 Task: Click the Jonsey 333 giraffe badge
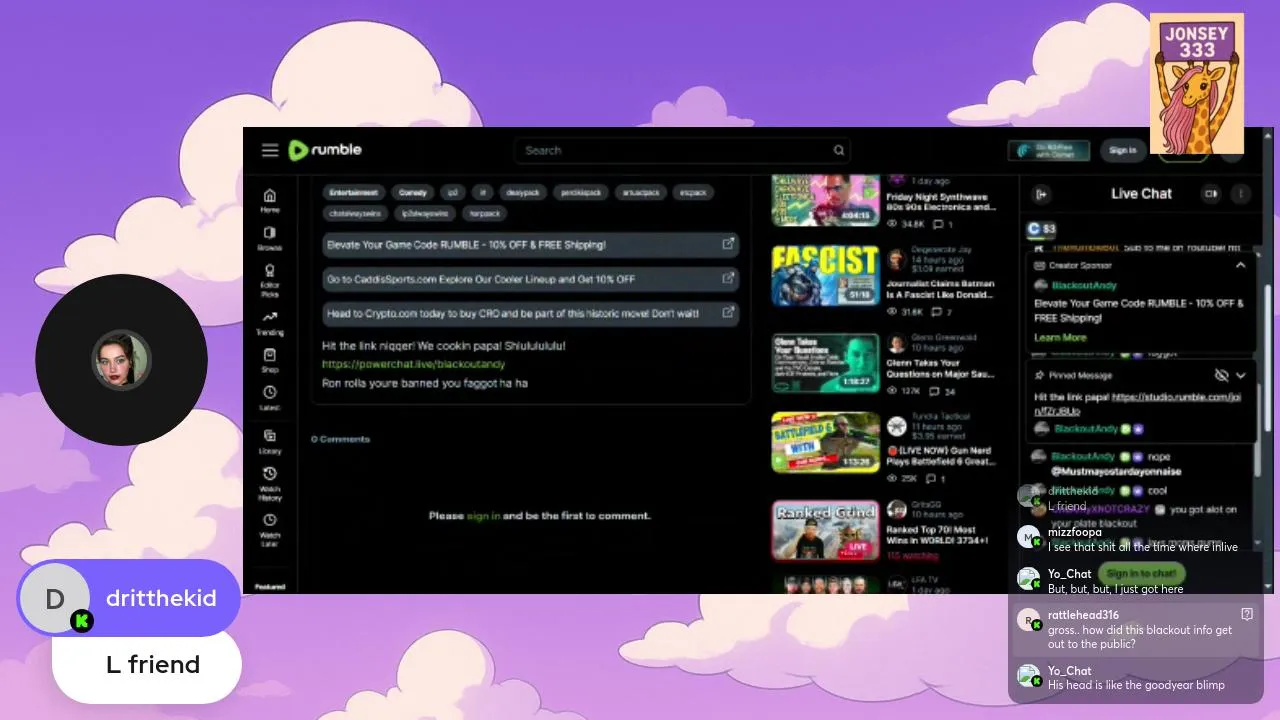click(1196, 83)
